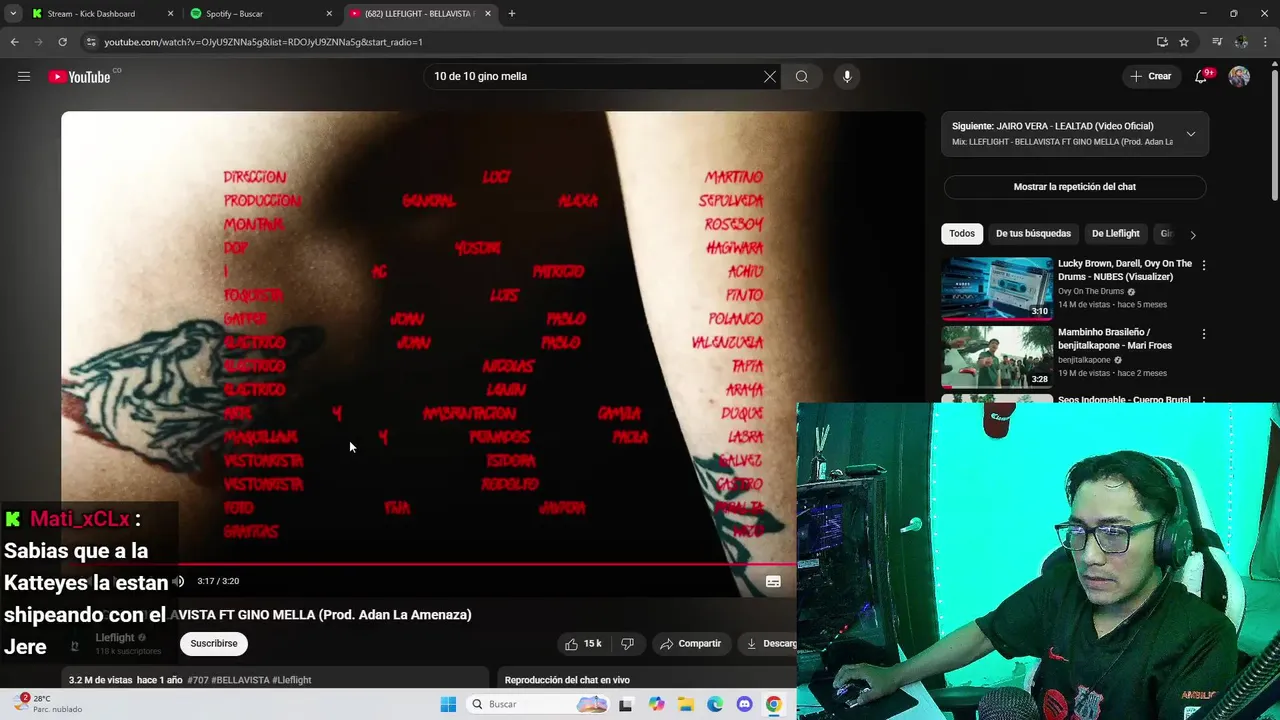Open a new browser tab
This screenshot has height=720, width=1280.
click(512, 14)
